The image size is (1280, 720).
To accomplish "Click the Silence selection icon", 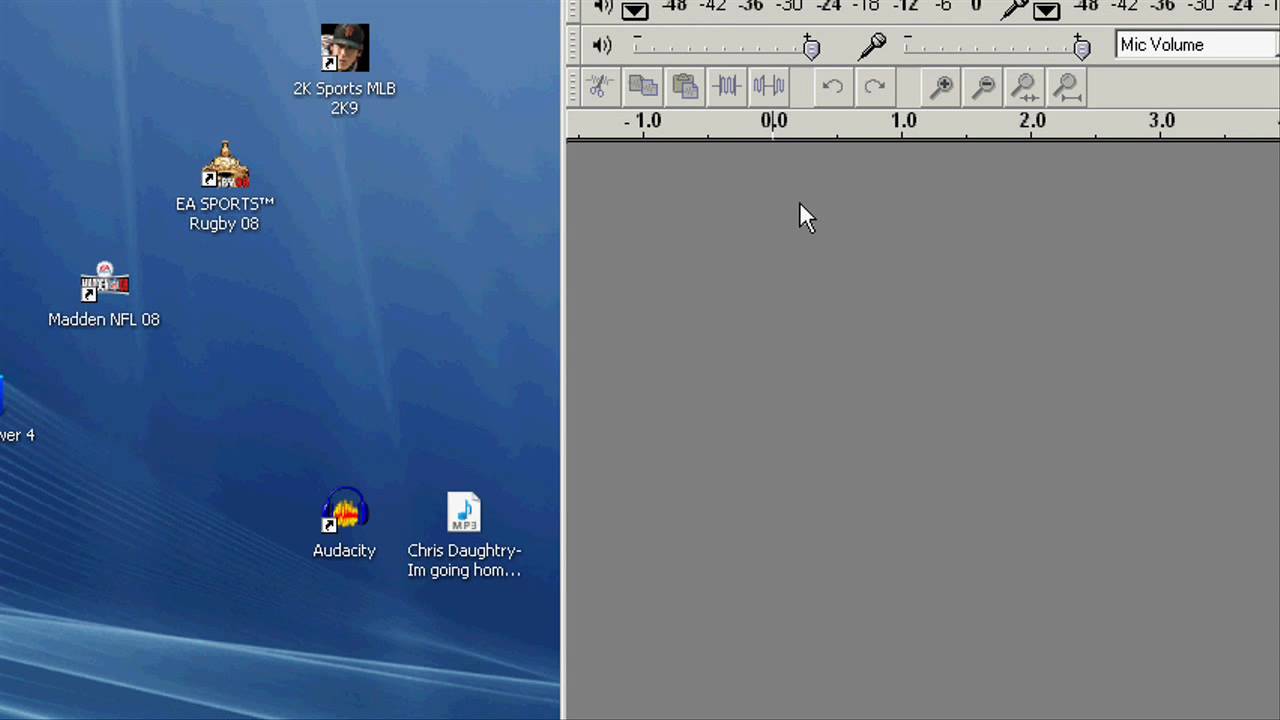I will (x=769, y=86).
